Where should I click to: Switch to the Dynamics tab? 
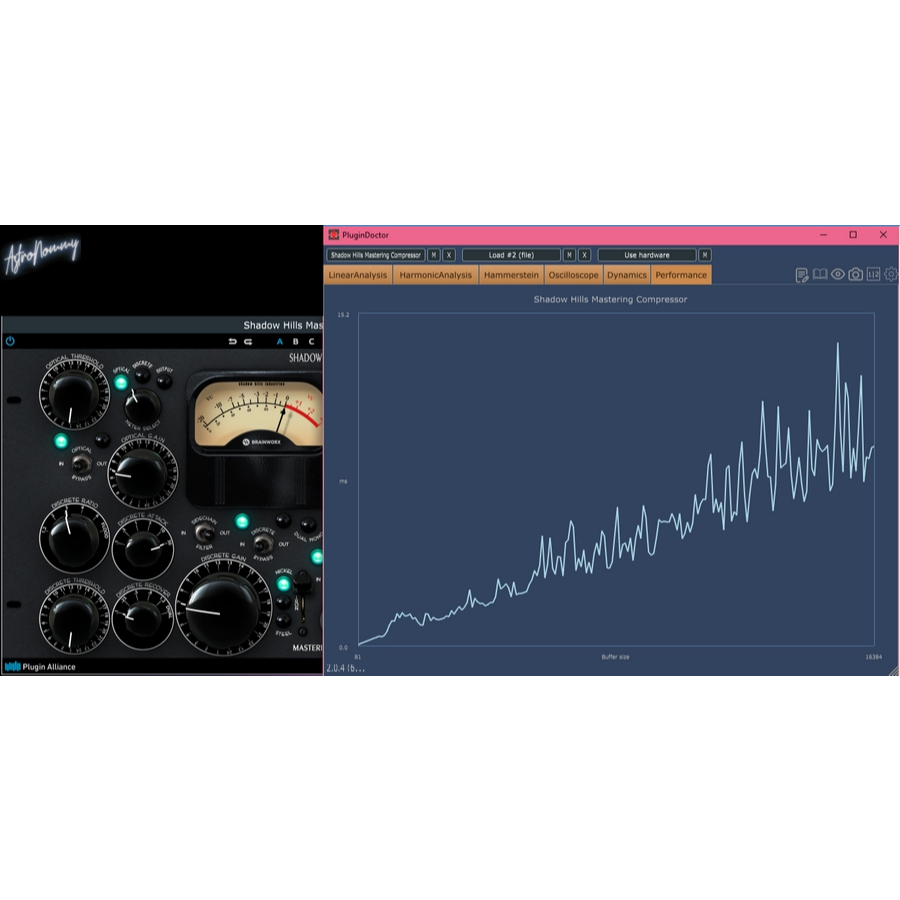tap(627, 275)
